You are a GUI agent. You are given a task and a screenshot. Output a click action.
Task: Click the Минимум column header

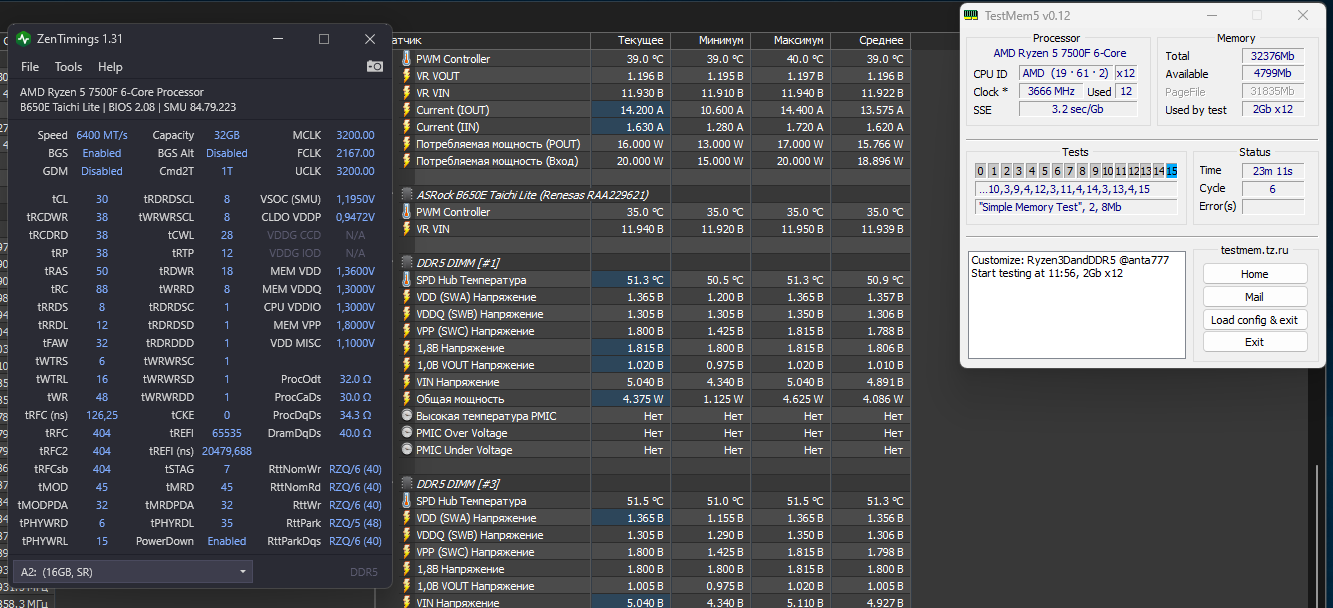tap(710, 40)
